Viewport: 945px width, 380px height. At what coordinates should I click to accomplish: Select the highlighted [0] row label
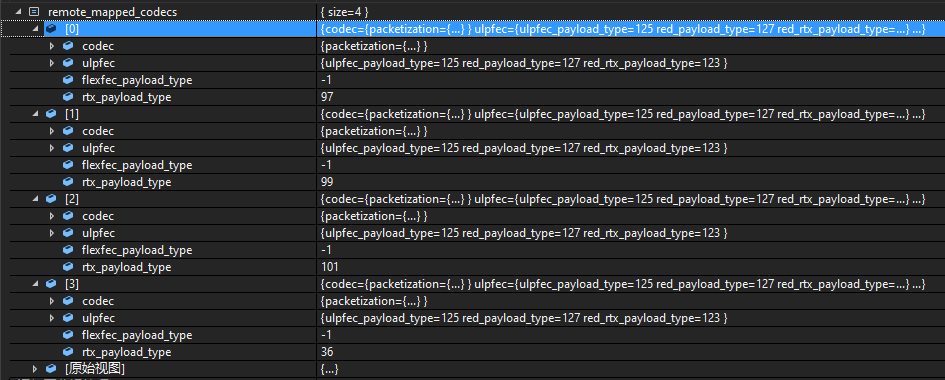[x=72, y=28]
